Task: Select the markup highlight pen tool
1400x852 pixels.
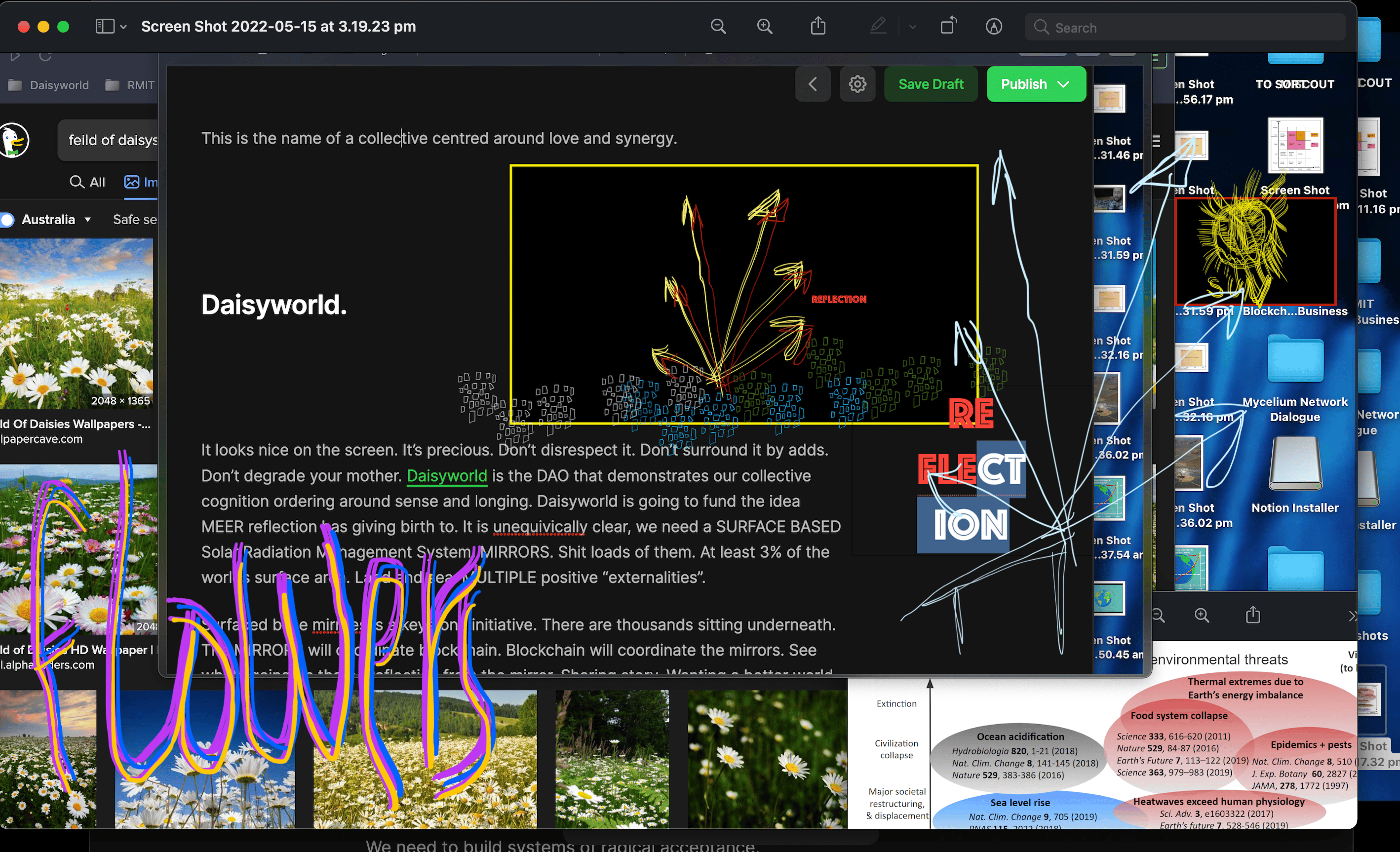Action: [878, 26]
